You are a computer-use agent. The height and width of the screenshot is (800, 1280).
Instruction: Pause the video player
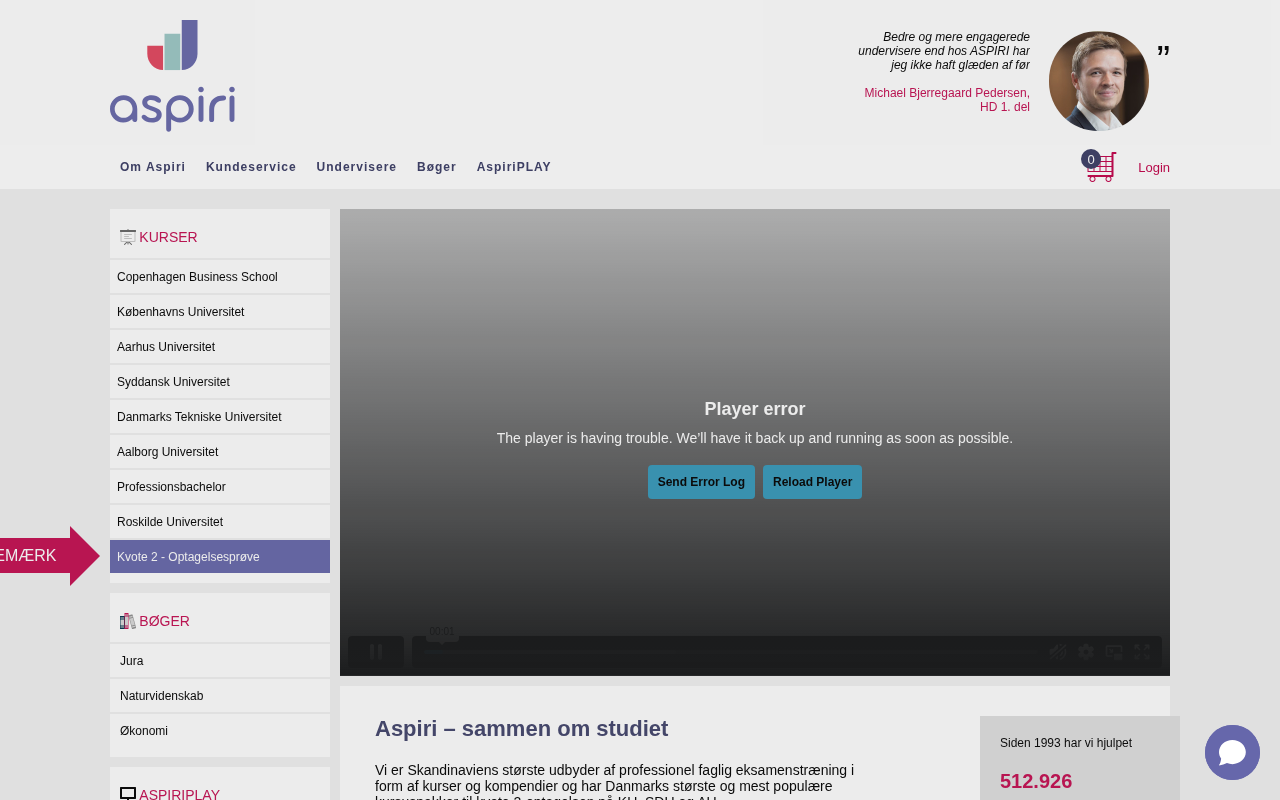click(376, 652)
